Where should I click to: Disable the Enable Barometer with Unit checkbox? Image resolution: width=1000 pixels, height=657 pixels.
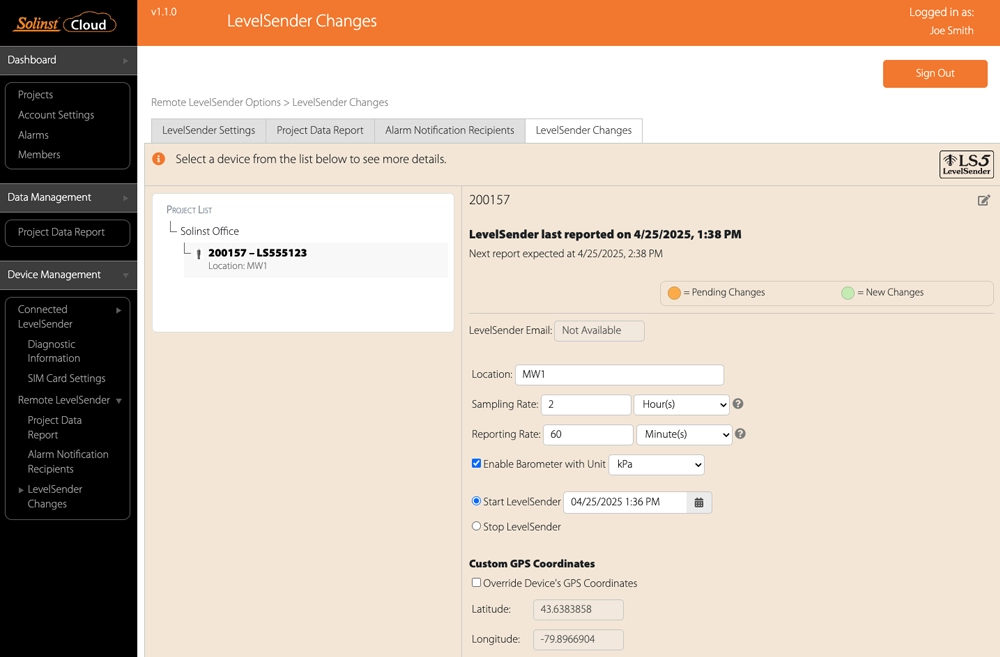[x=476, y=463]
